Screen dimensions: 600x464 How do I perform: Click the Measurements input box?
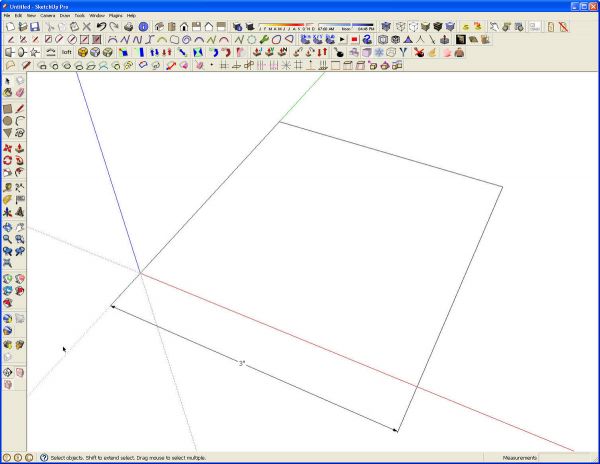pyautogui.click(x=566, y=457)
